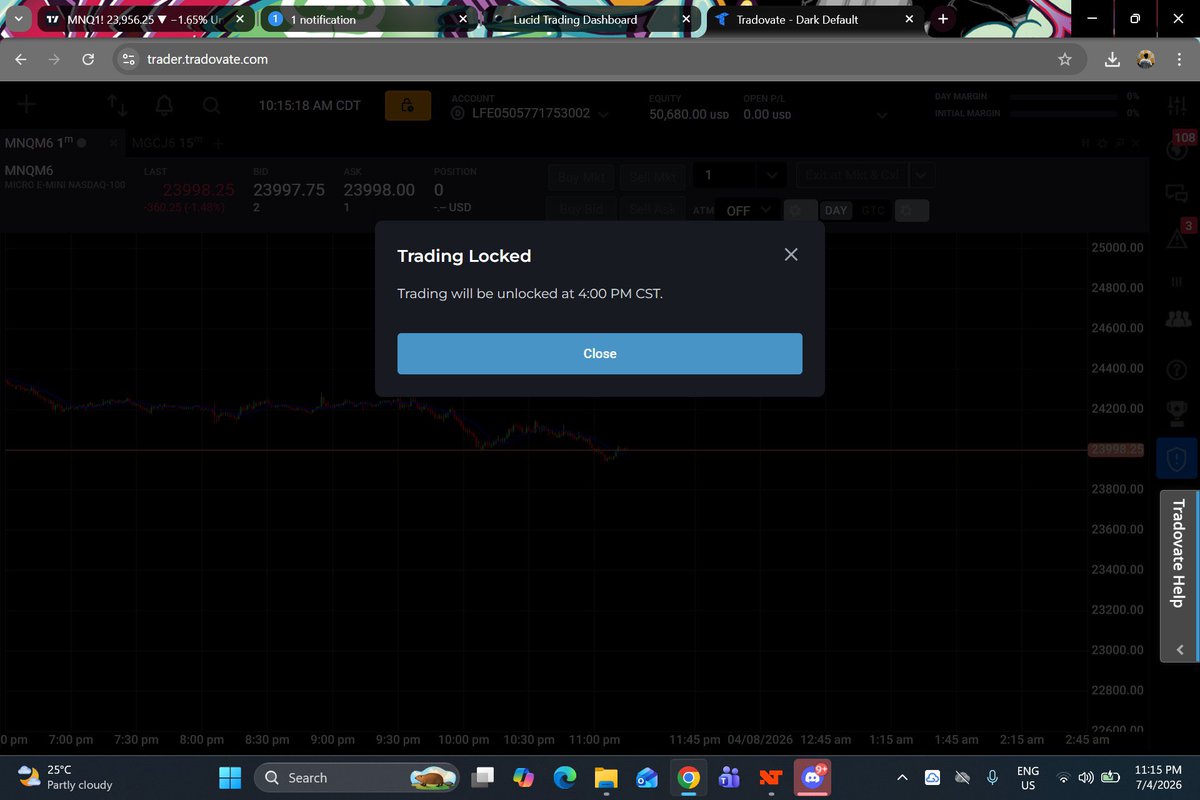Open Discord from the taskbar

click(810, 778)
